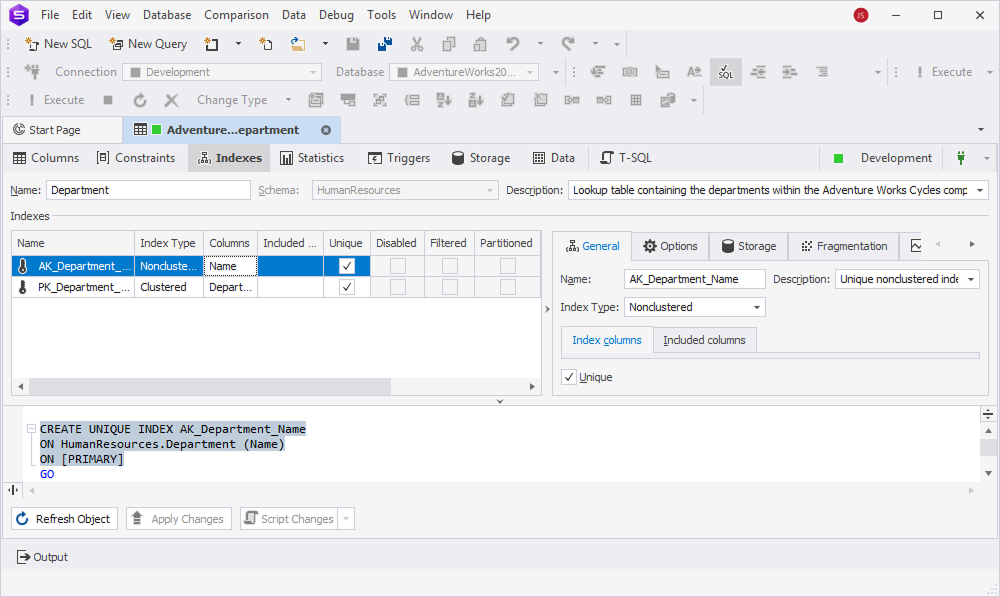Click the connection plug icon beside Connection
The height and width of the screenshot is (597, 1000).
coord(33,72)
